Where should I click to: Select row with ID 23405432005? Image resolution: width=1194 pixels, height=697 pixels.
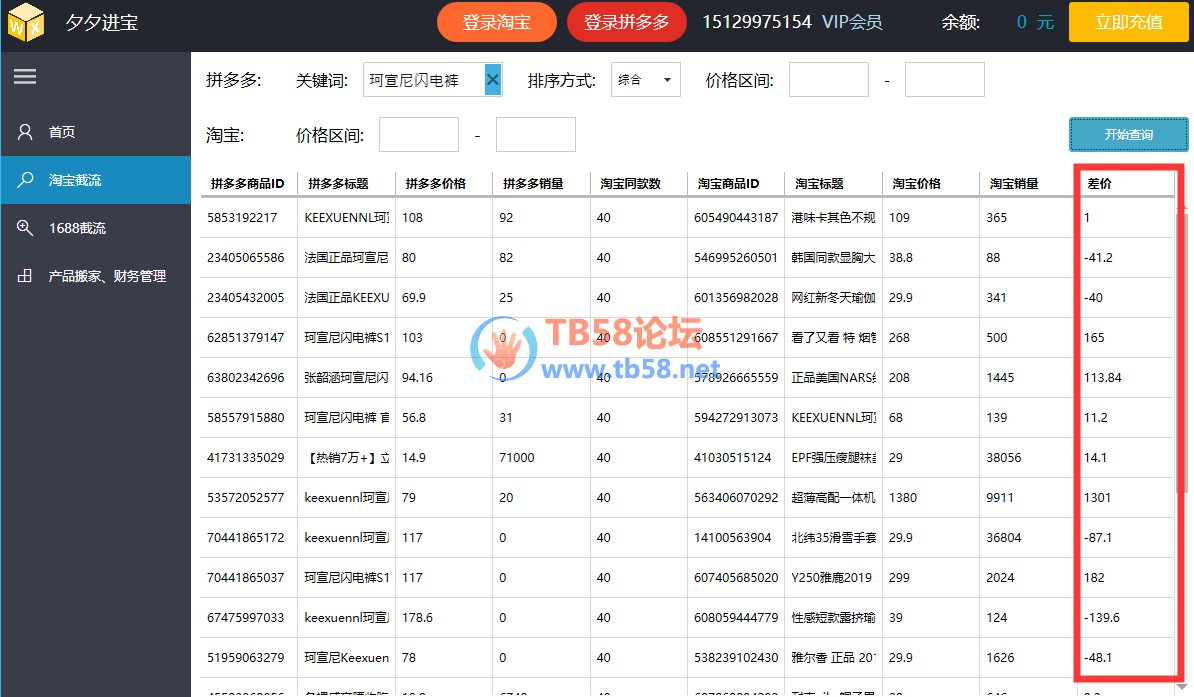tap(688, 298)
